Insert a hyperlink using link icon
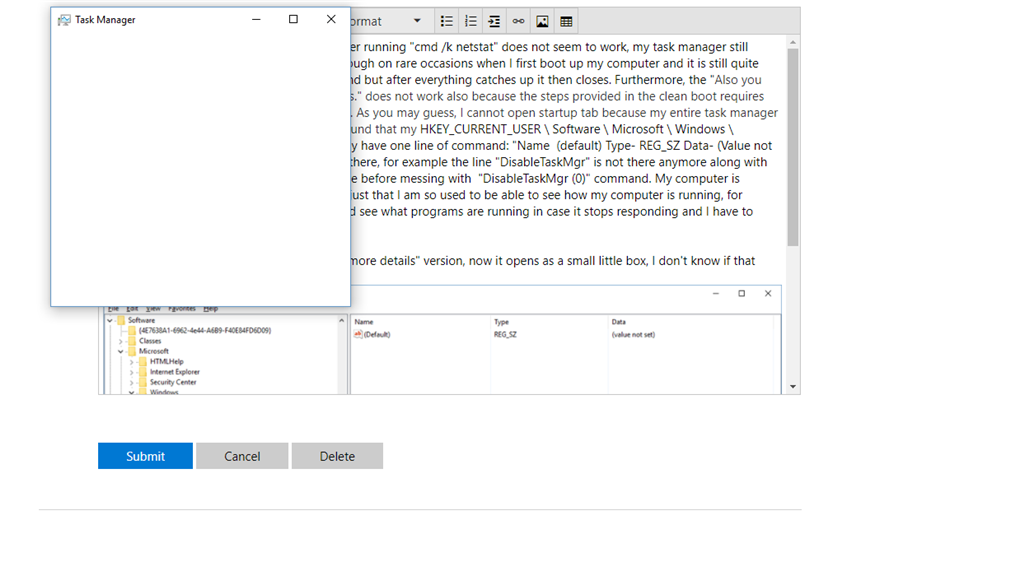 point(518,21)
